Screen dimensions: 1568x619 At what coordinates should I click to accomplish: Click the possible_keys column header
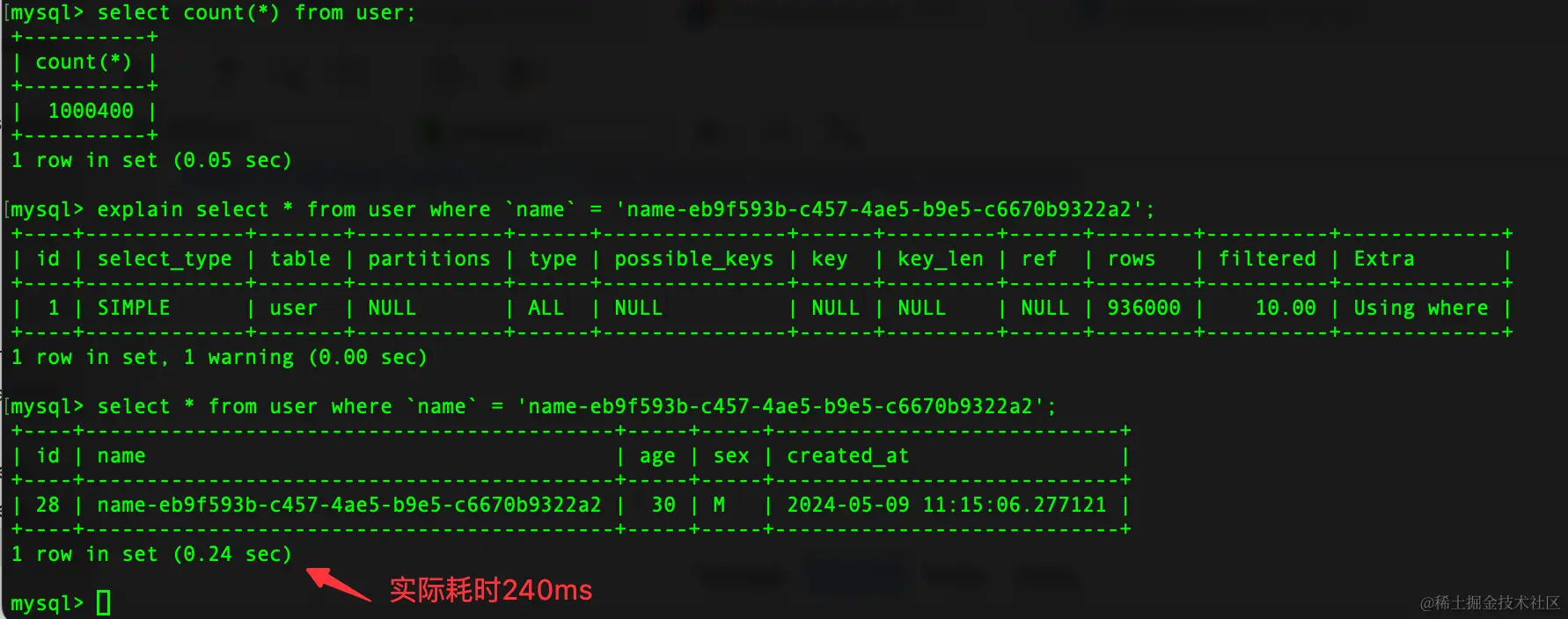pos(693,259)
